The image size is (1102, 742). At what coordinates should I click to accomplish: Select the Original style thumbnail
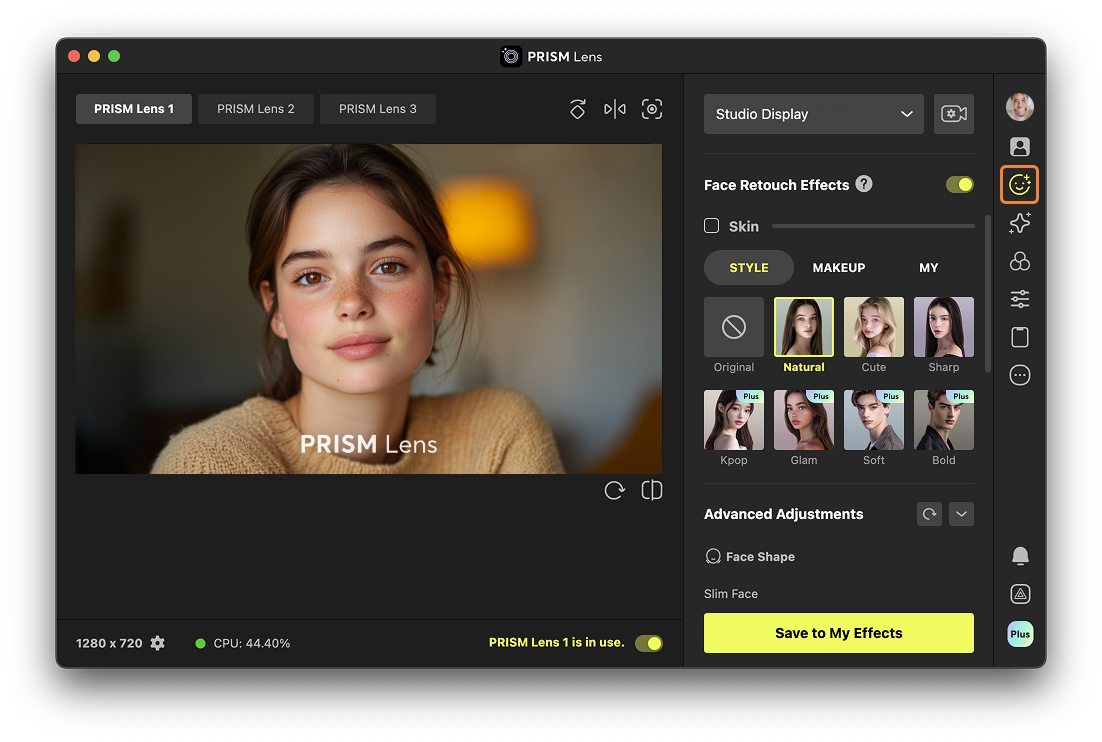pyautogui.click(x=734, y=327)
